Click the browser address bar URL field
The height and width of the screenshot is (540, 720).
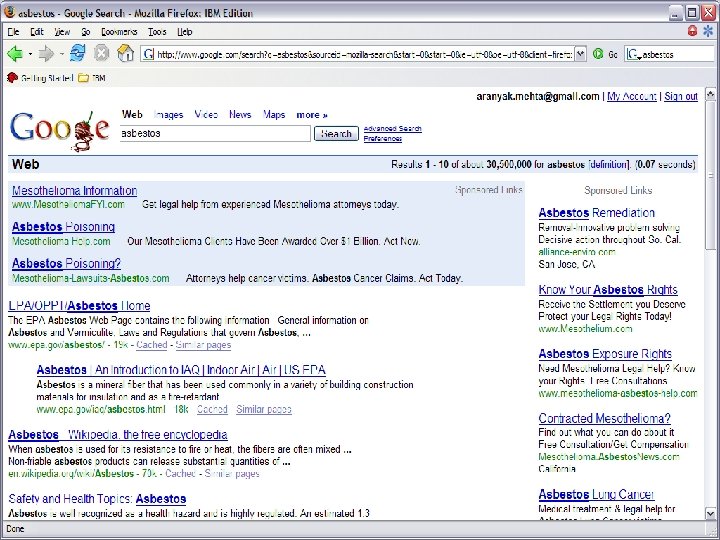point(358,54)
